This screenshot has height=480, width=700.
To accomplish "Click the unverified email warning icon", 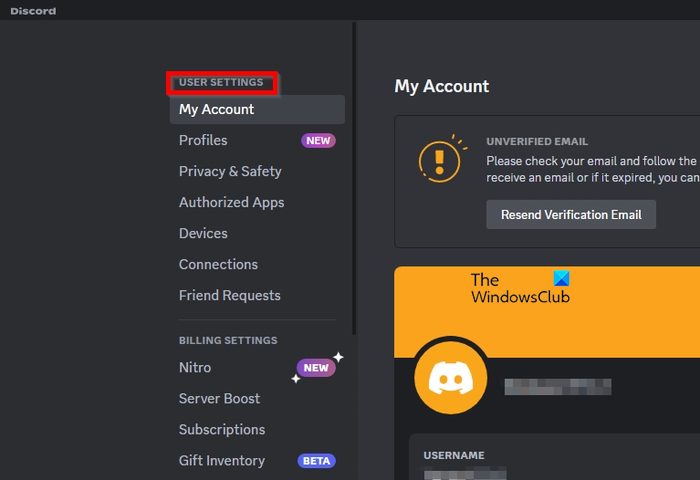I will (438, 160).
